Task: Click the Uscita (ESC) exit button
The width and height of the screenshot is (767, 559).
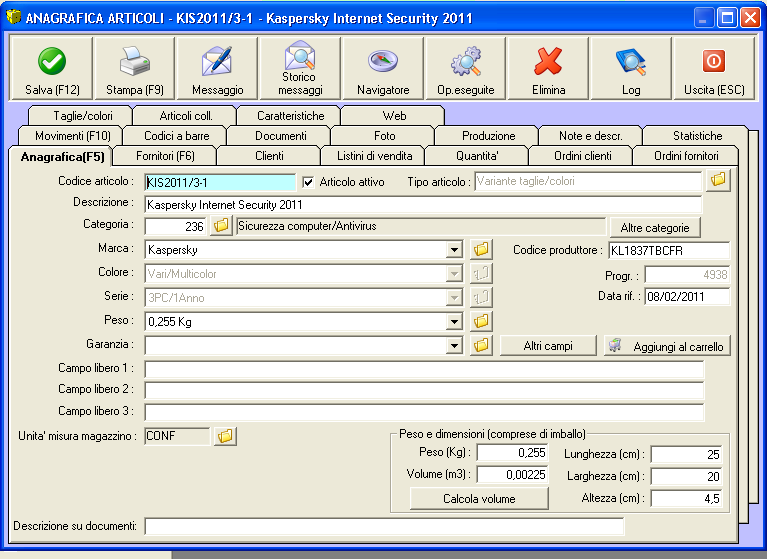Action: click(x=714, y=68)
